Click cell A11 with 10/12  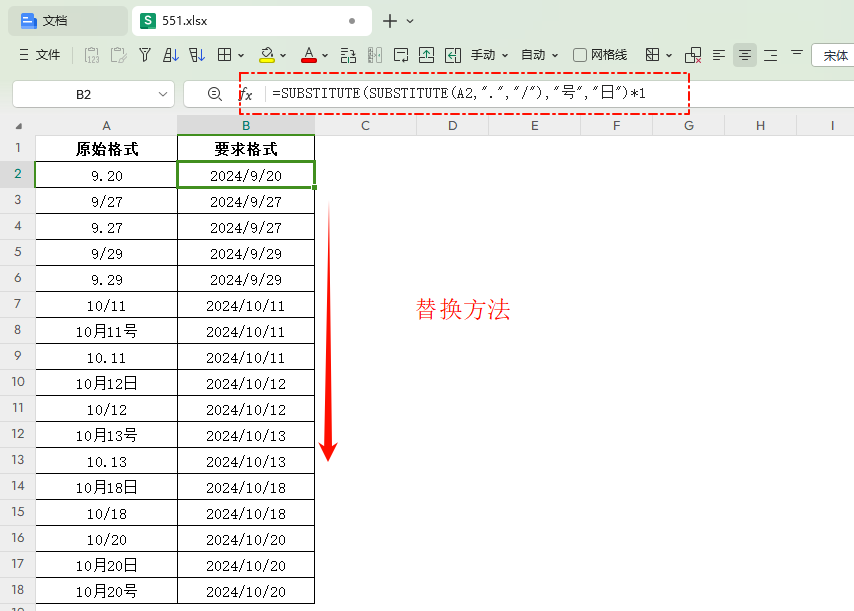pyautogui.click(x=106, y=409)
